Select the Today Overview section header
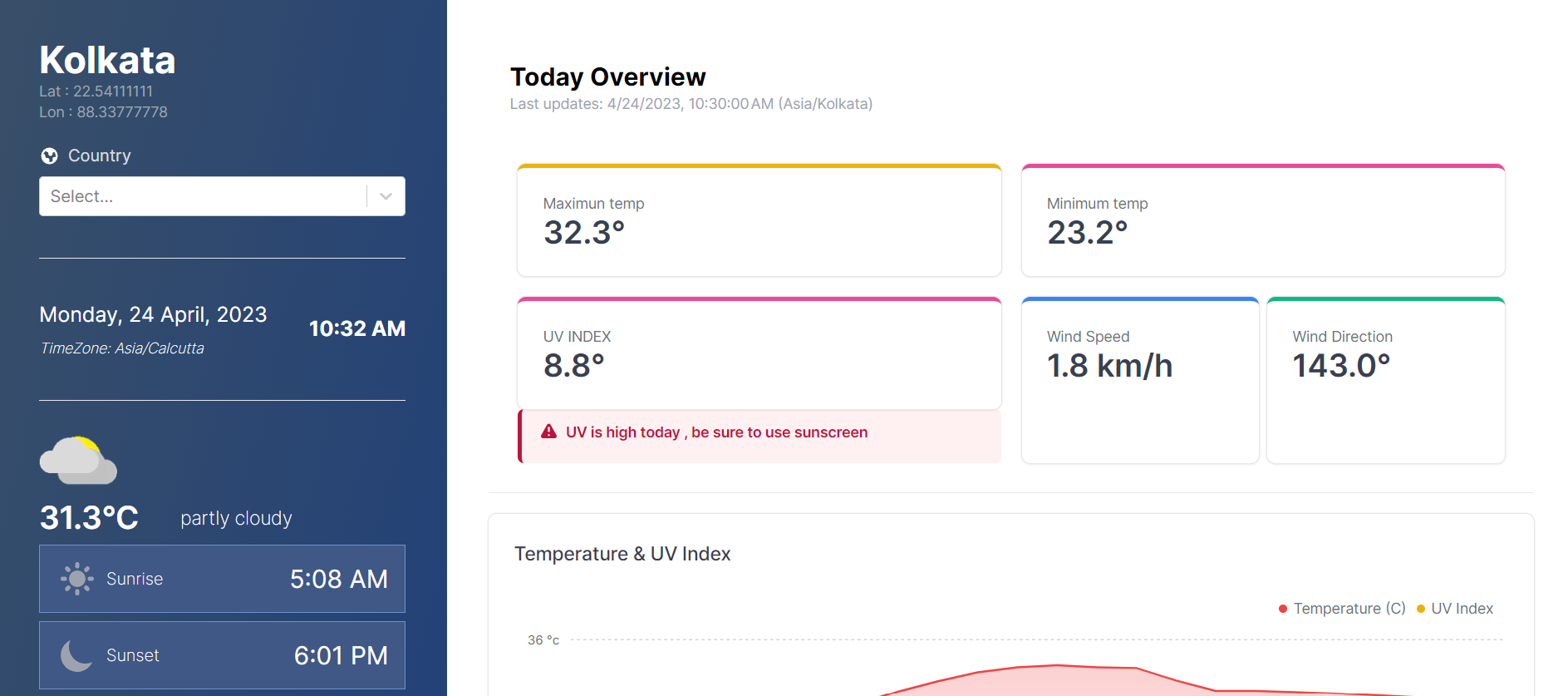The height and width of the screenshot is (696, 1568). click(607, 77)
